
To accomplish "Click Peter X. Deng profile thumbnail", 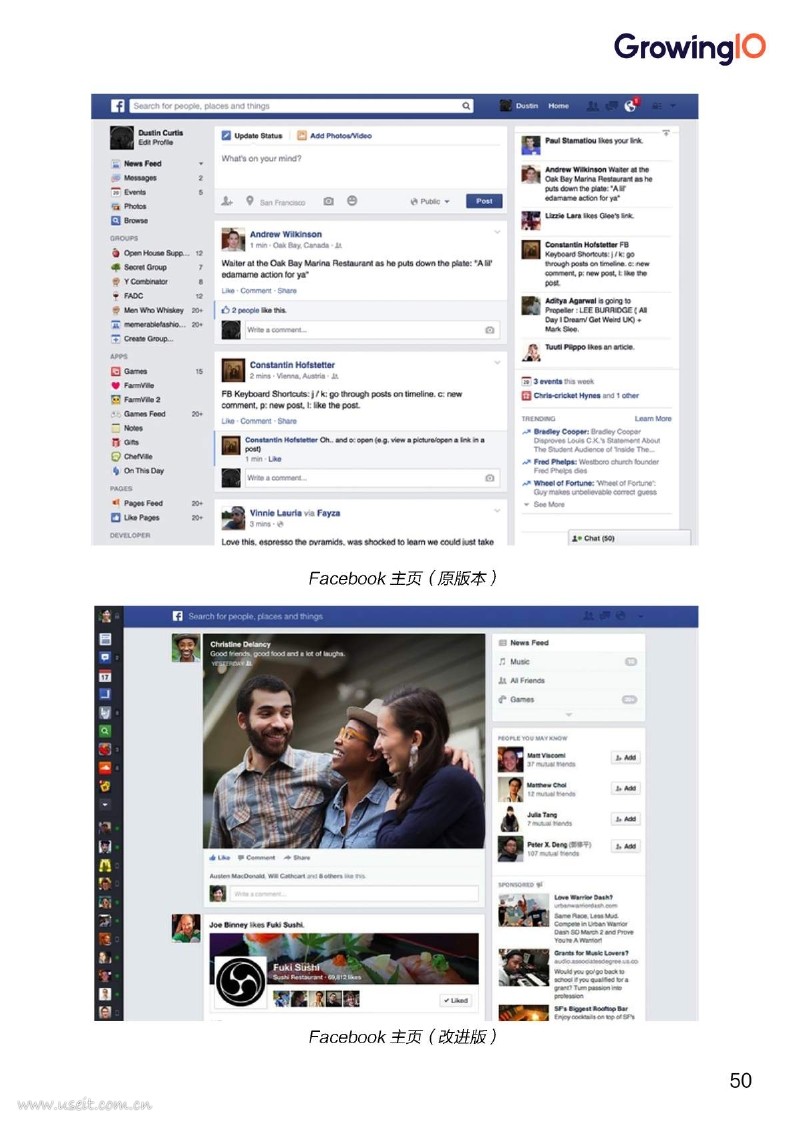I will [x=510, y=849].
